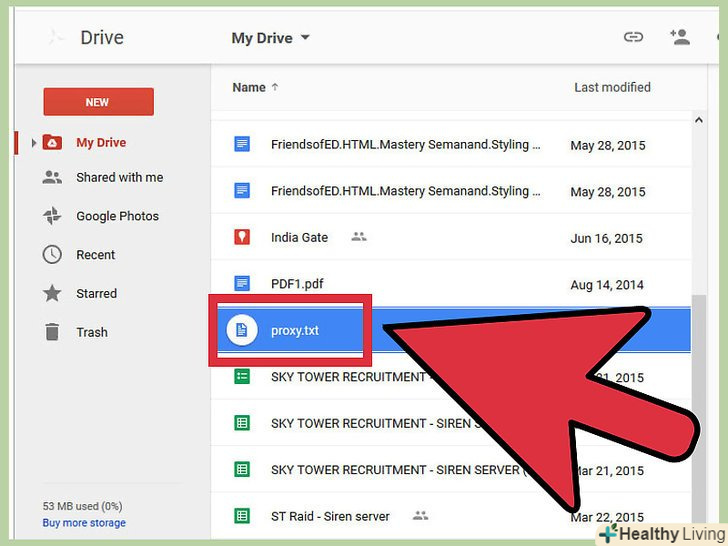The height and width of the screenshot is (546, 728).
Task: Click the May 28, 2015 date of first file
Action: 608,146
